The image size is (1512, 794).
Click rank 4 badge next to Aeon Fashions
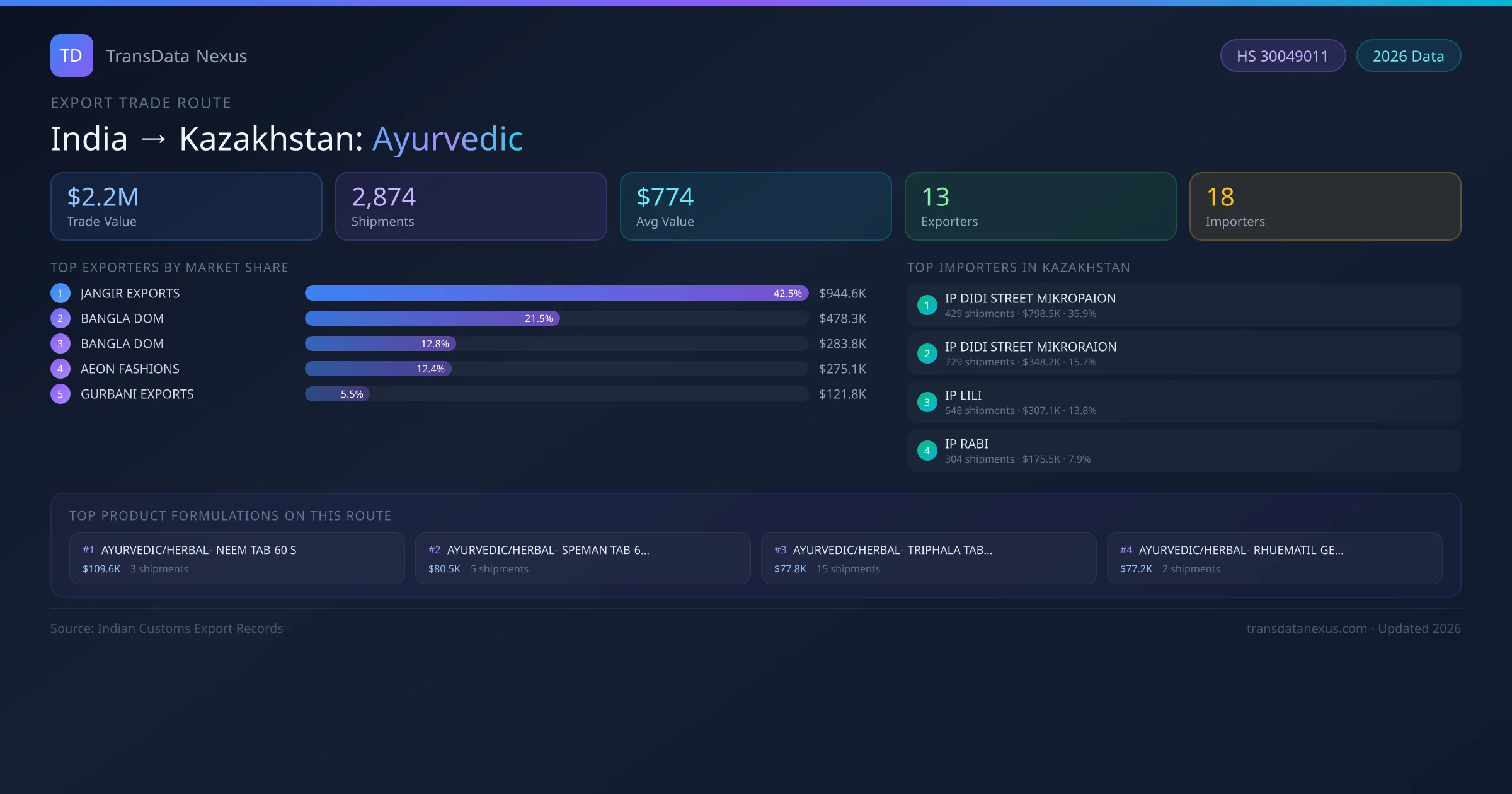point(60,369)
